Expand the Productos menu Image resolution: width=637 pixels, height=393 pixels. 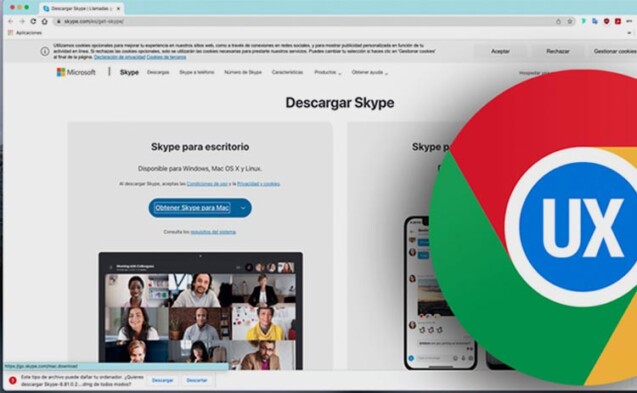(327, 72)
